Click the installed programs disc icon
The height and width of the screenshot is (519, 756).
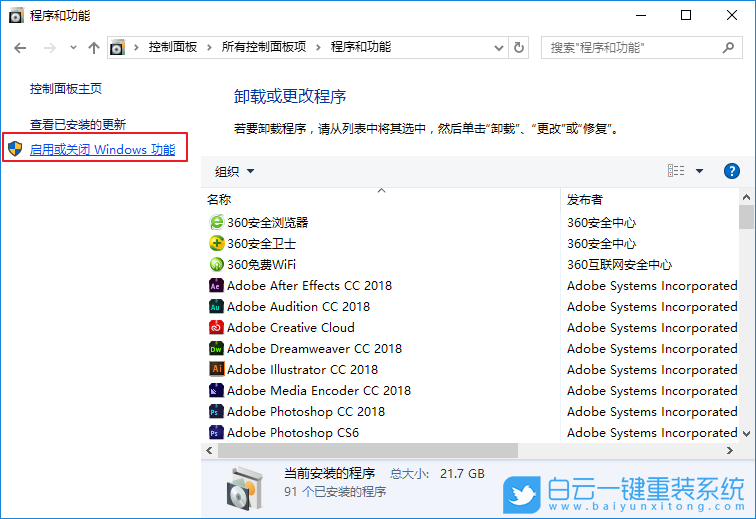tap(245, 489)
